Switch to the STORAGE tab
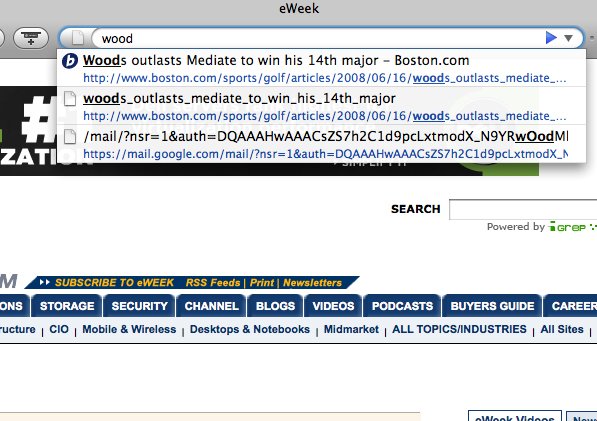The height and width of the screenshot is (421, 597). [67, 306]
